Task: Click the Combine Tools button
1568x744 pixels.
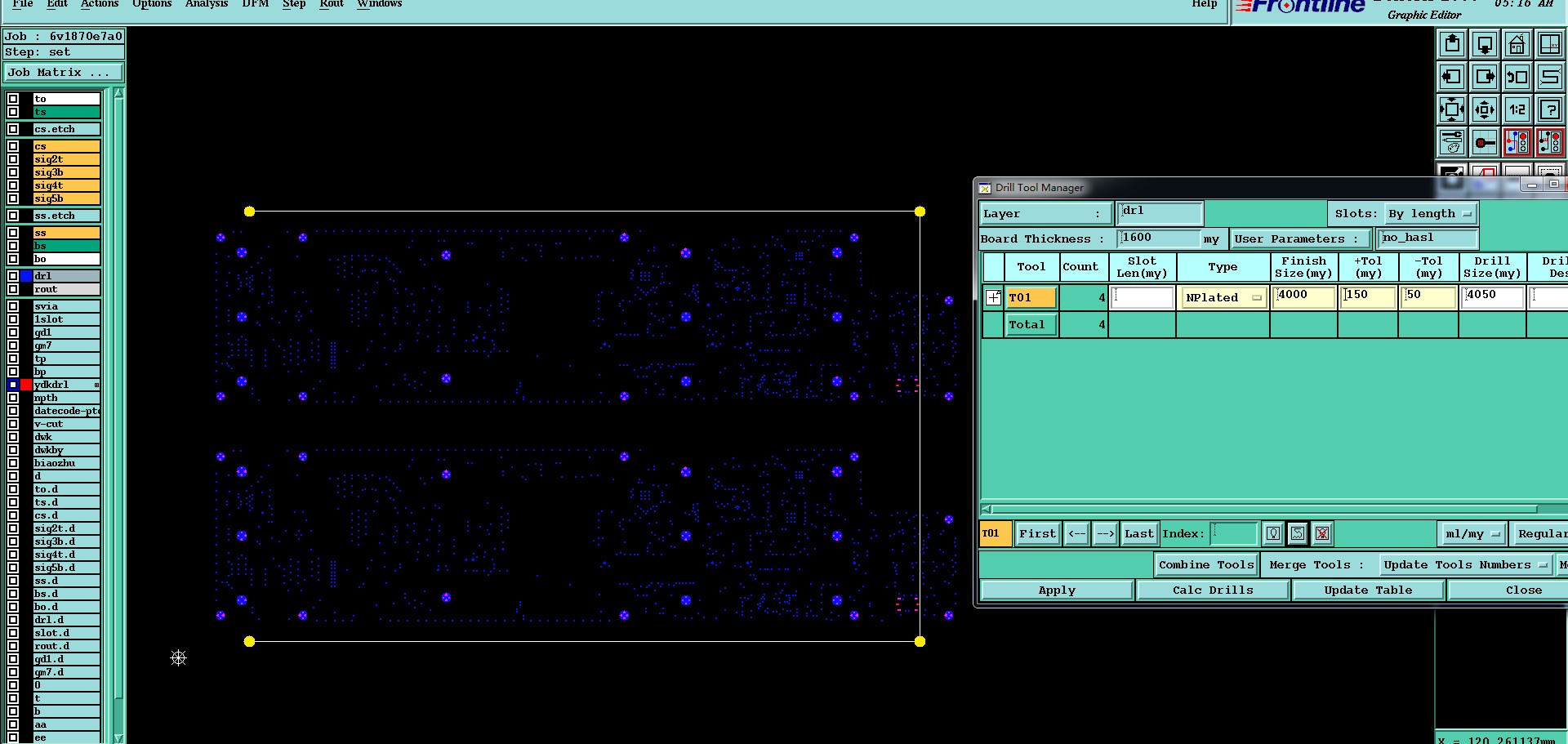Action: coord(1206,564)
